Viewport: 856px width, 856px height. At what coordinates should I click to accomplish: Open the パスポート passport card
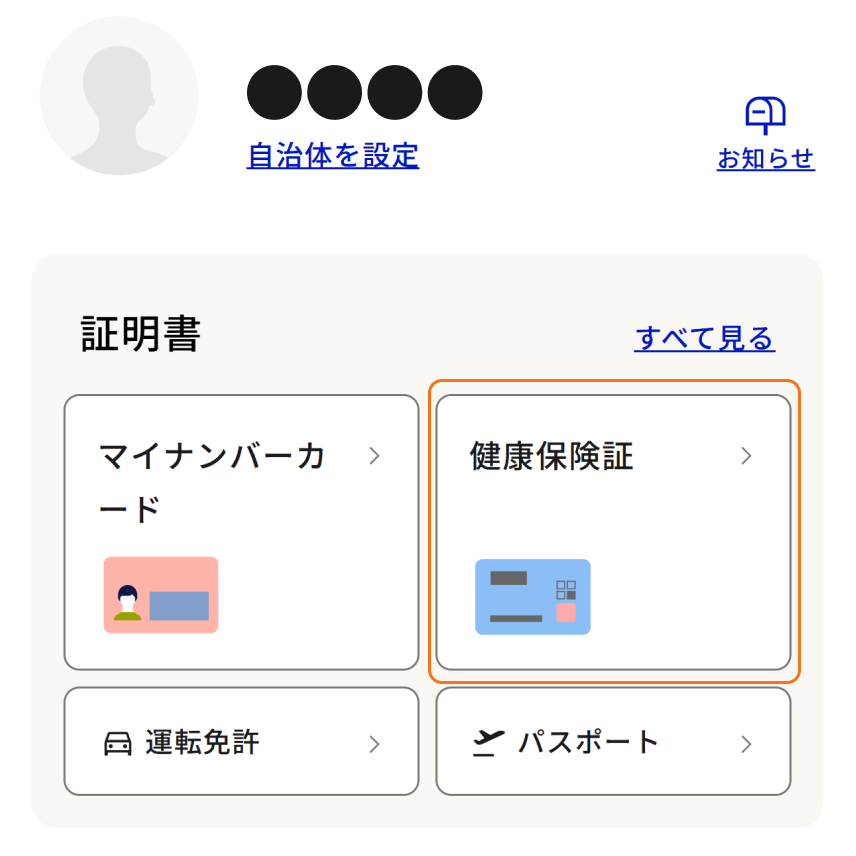[612, 742]
